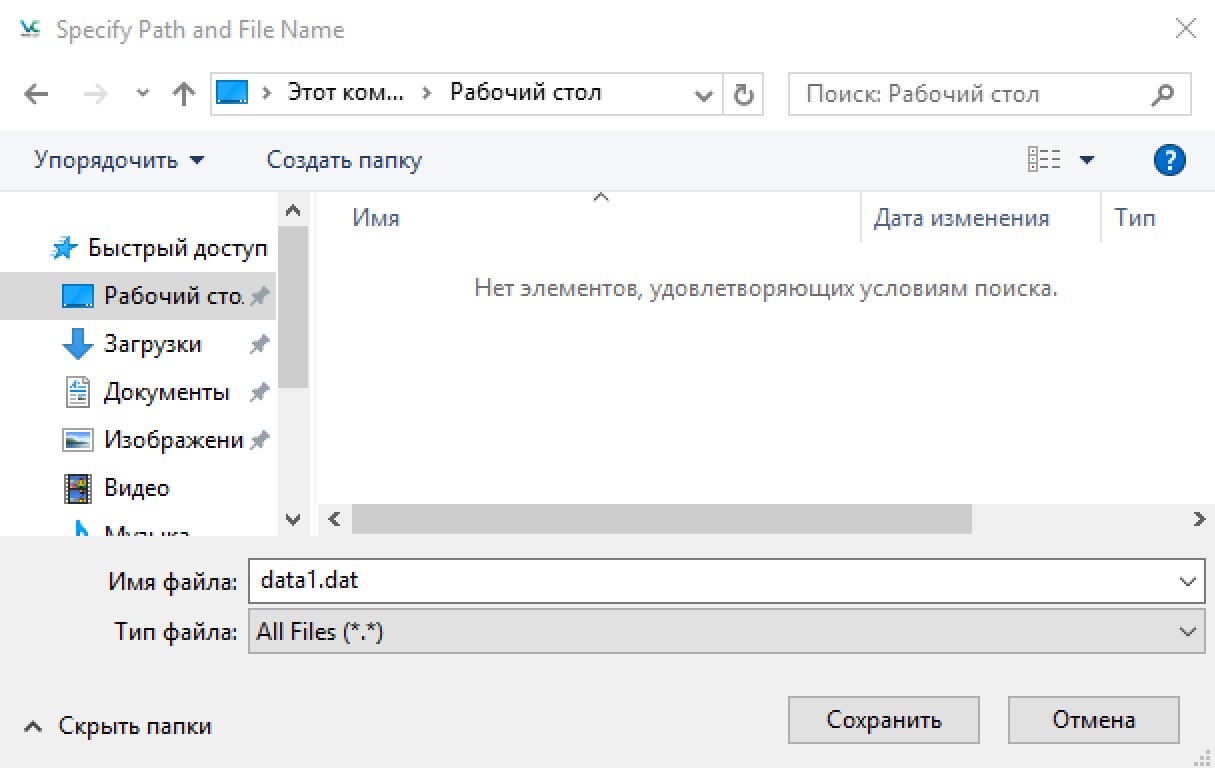Select Документы in the navigation pane

(166, 392)
